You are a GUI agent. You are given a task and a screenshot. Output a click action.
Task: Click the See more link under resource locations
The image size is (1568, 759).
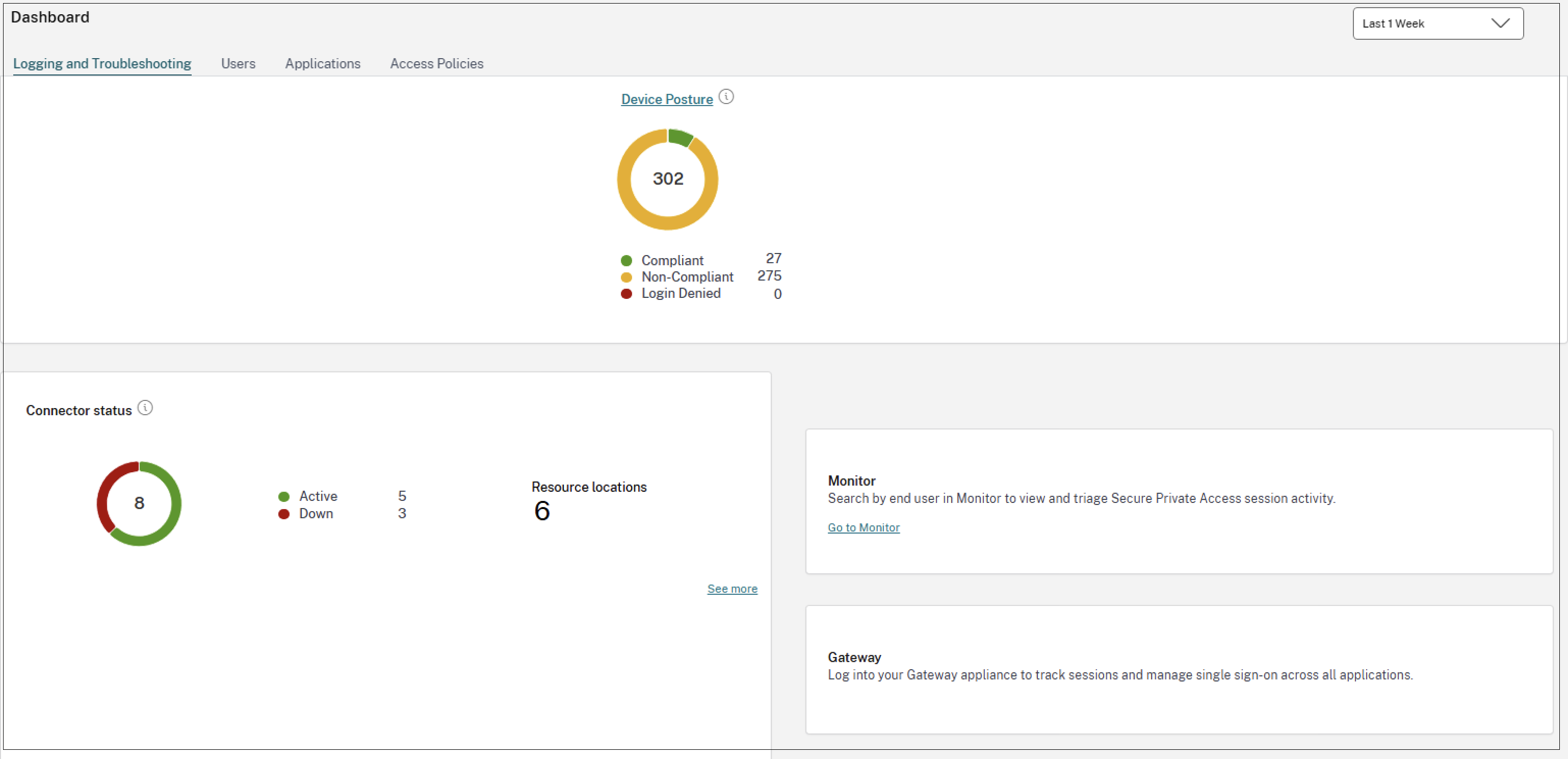(x=733, y=589)
